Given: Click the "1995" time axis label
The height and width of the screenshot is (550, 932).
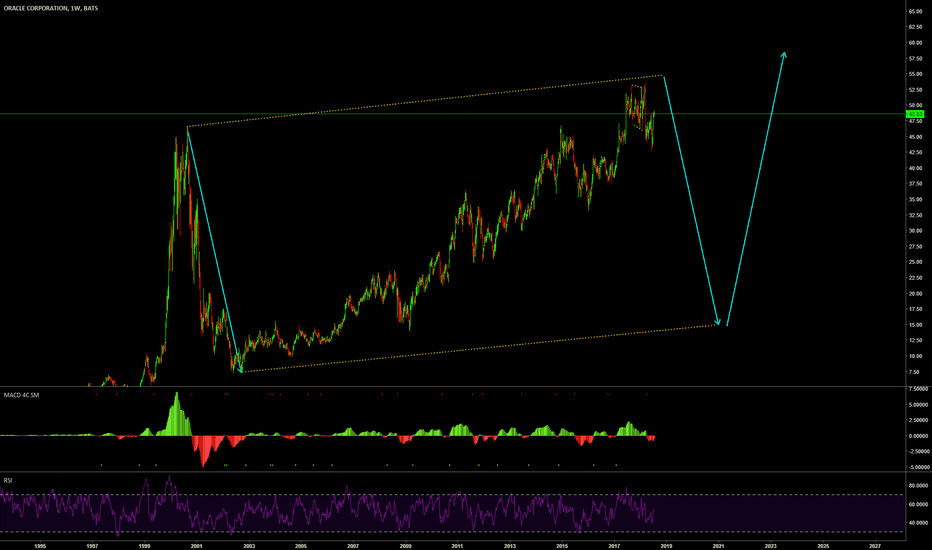Looking at the screenshot, I should [40, 545].
